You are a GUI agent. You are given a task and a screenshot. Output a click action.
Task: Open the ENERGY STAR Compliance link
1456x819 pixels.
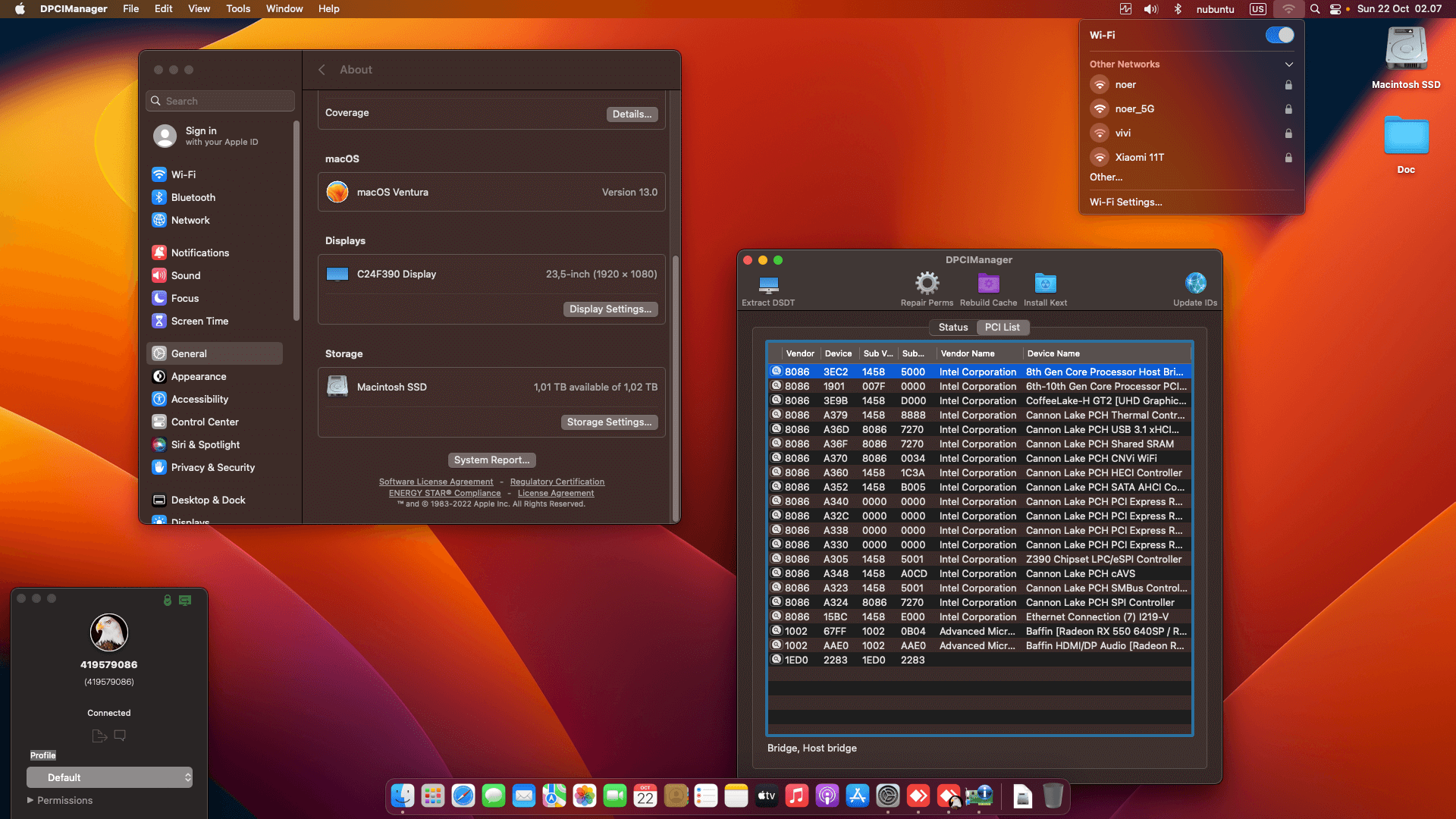[x=445, y=493]
